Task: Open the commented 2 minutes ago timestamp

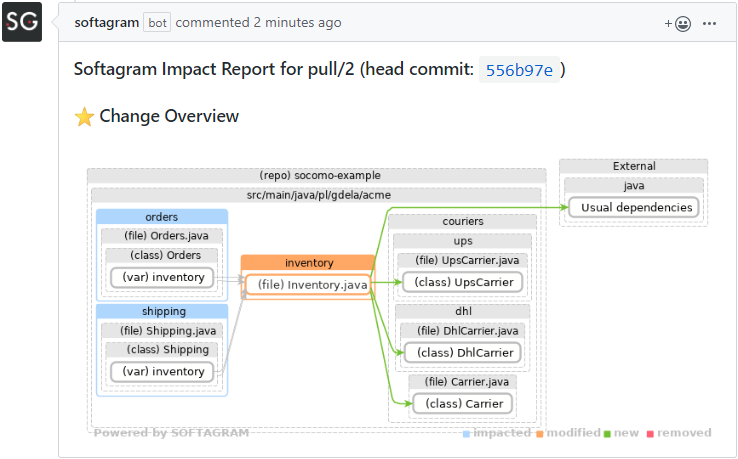Action: 258,23
